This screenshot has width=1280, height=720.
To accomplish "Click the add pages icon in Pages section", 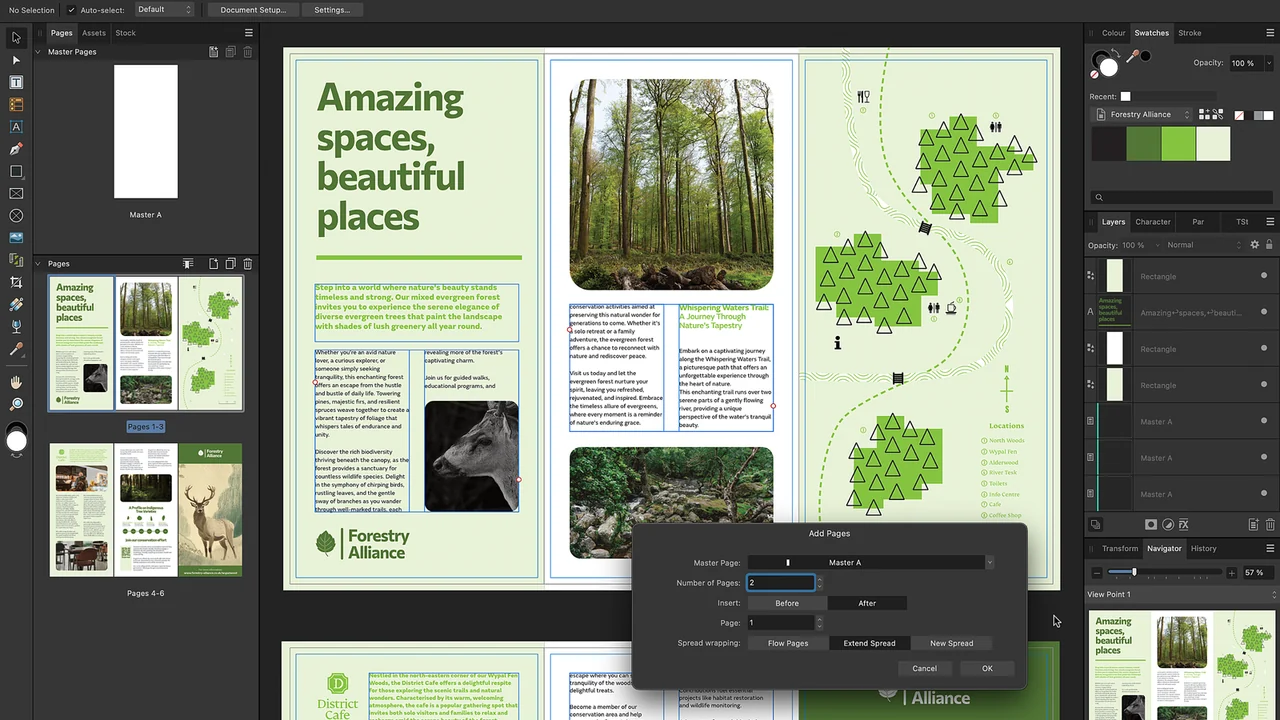I will click(x=213, y=264).
